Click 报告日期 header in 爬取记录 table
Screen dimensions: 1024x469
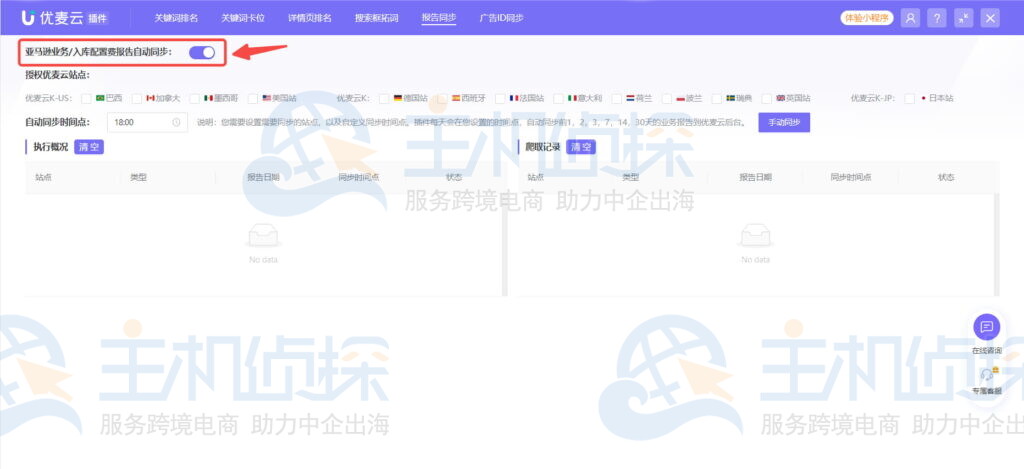tap(756, 177)
